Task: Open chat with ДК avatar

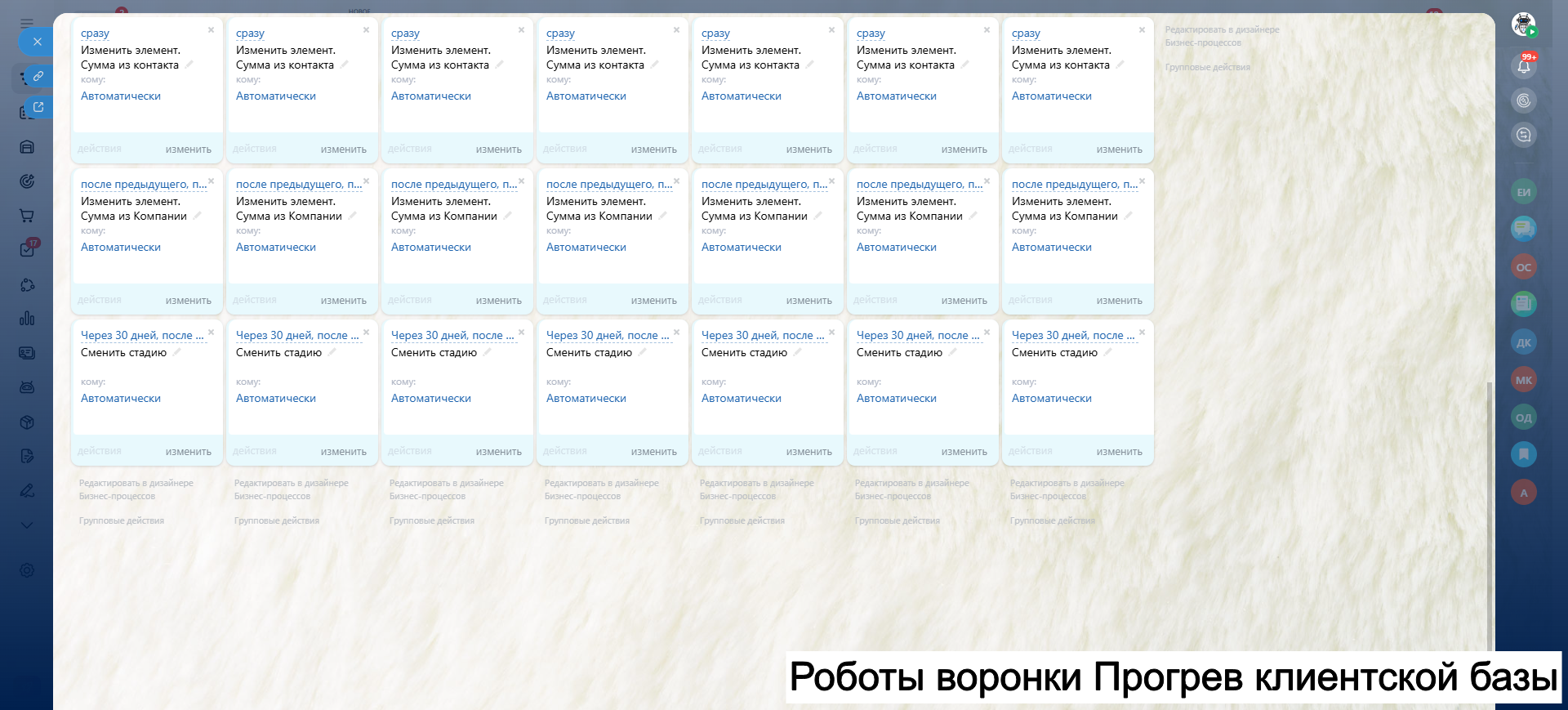Action: pos(1524,342)
